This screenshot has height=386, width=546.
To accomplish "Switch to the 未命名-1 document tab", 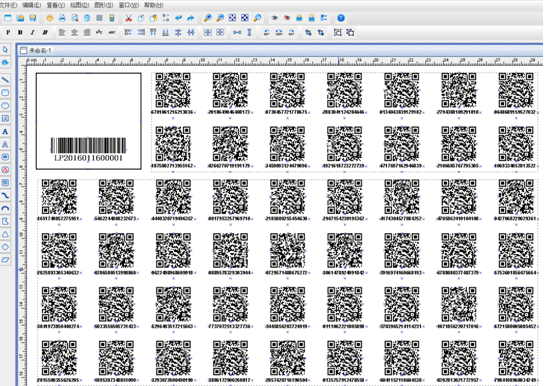I will tap(36, 50).
